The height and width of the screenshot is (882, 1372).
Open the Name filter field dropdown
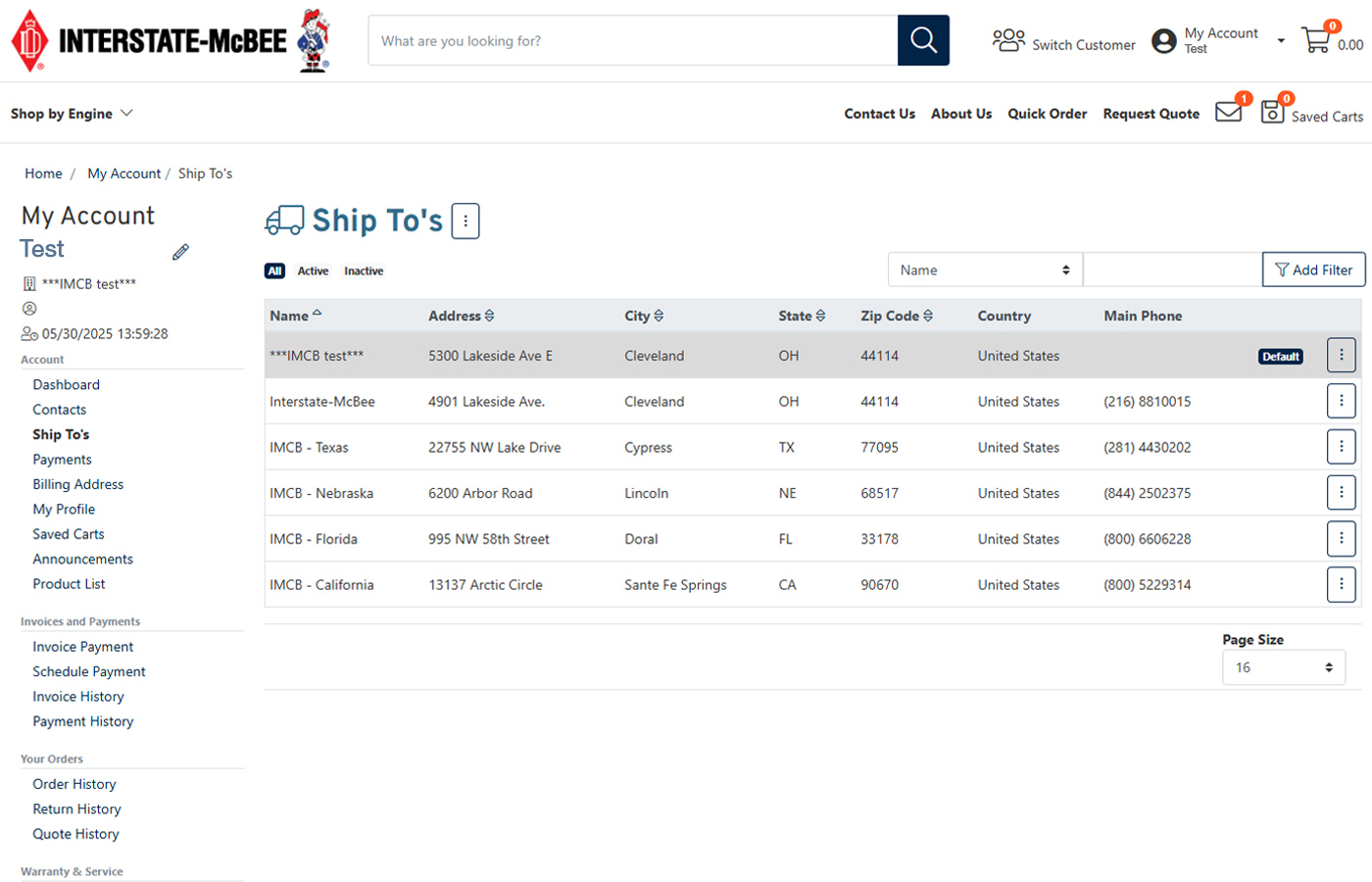click(985, 269)
